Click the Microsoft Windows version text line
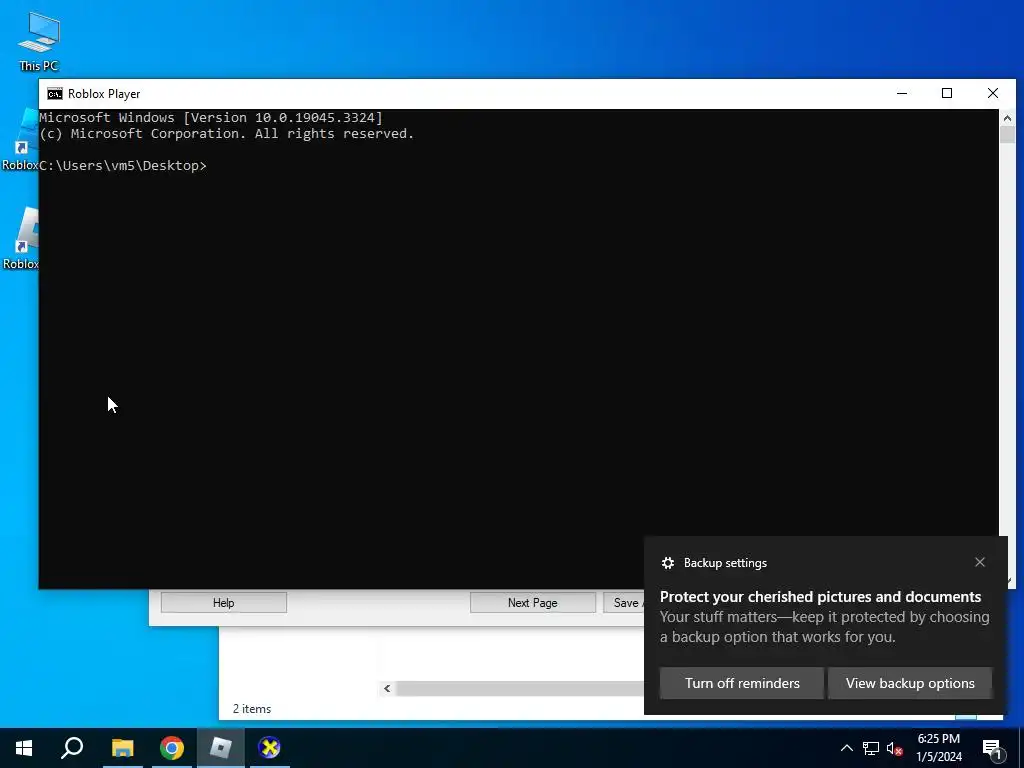The width and height of the screenshot is (1024, 768). (211, 118)
